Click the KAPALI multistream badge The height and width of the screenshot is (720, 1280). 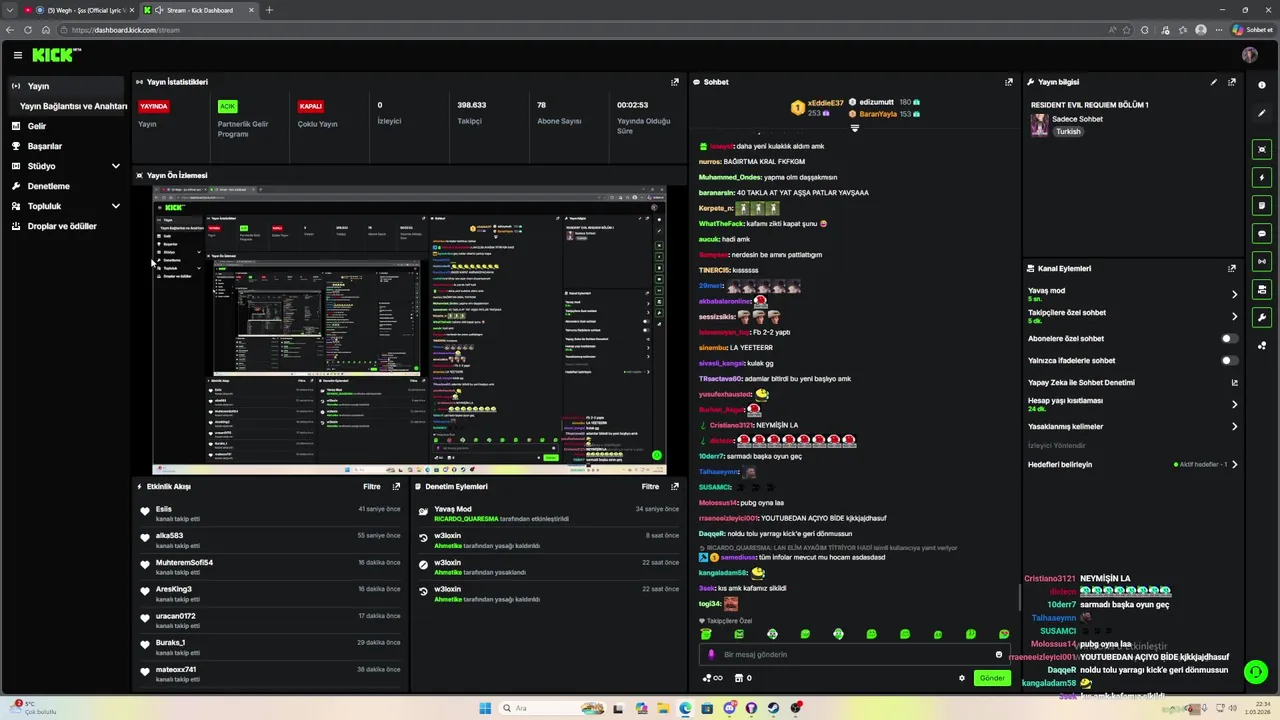pyautogui.click(x=311, y=106)
